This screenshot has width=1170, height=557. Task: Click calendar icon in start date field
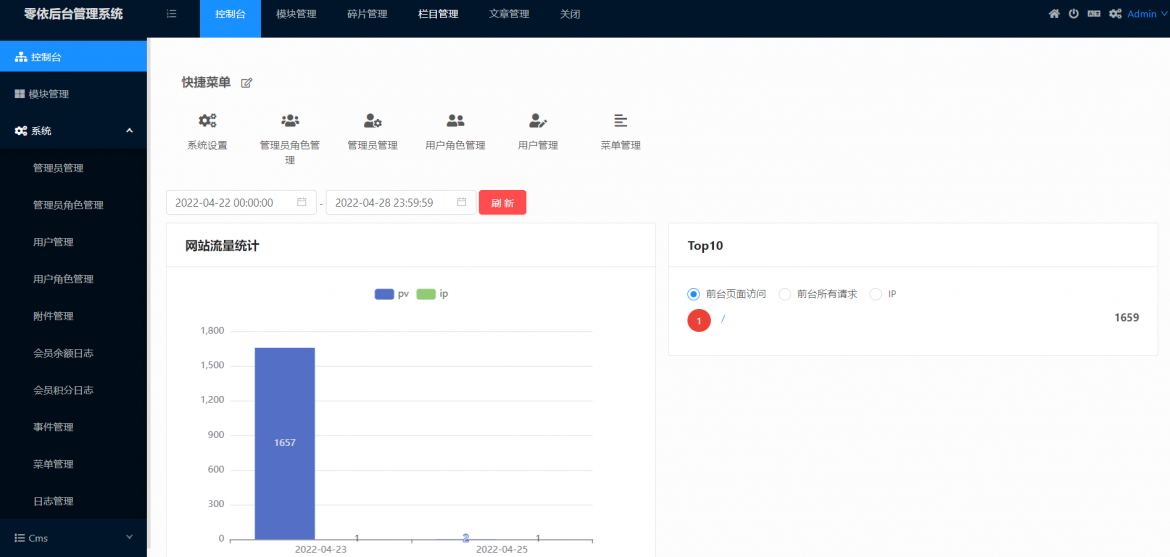coord(301,202)
